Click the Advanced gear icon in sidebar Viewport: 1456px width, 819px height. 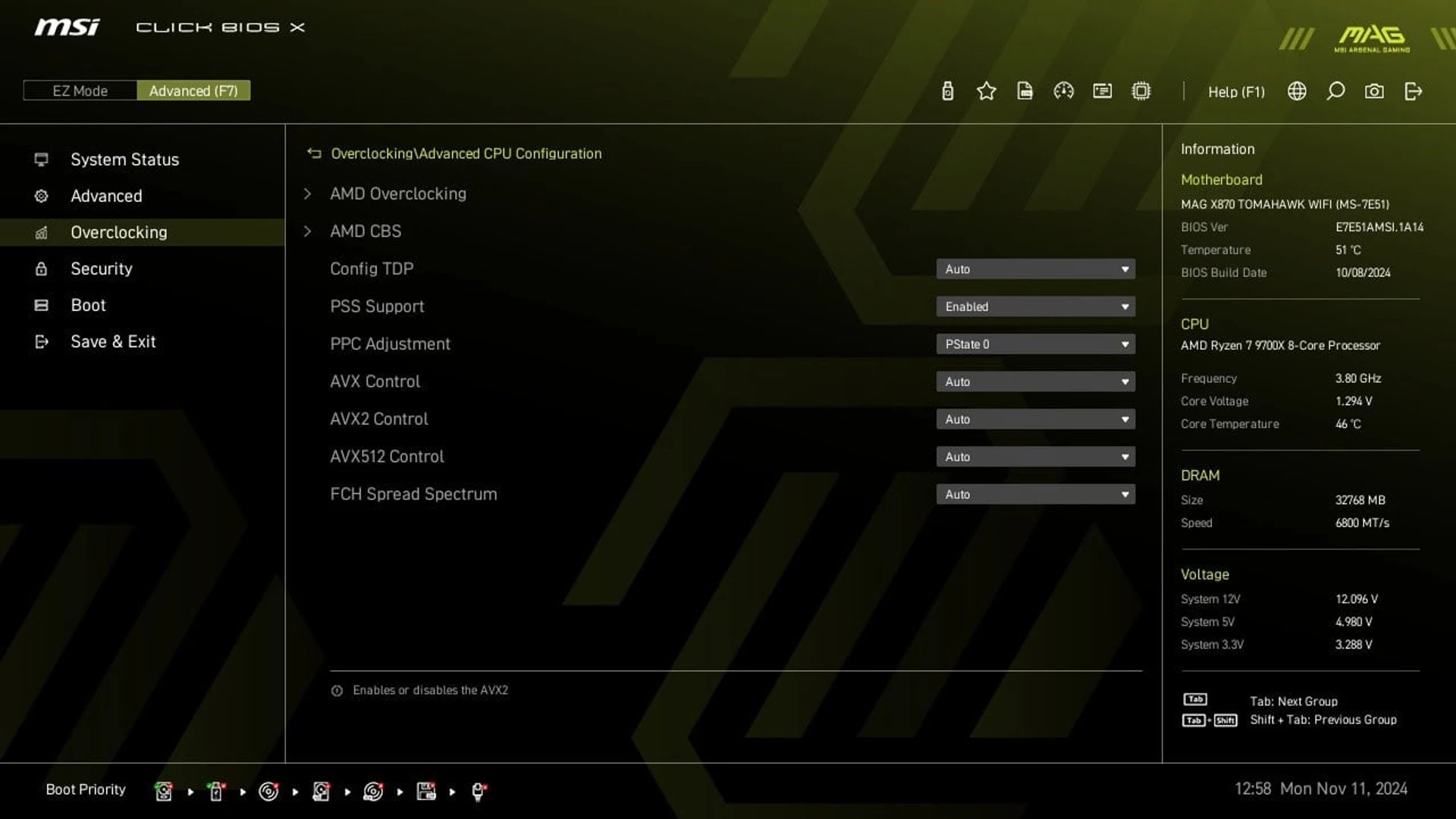(x=42, y=196)
